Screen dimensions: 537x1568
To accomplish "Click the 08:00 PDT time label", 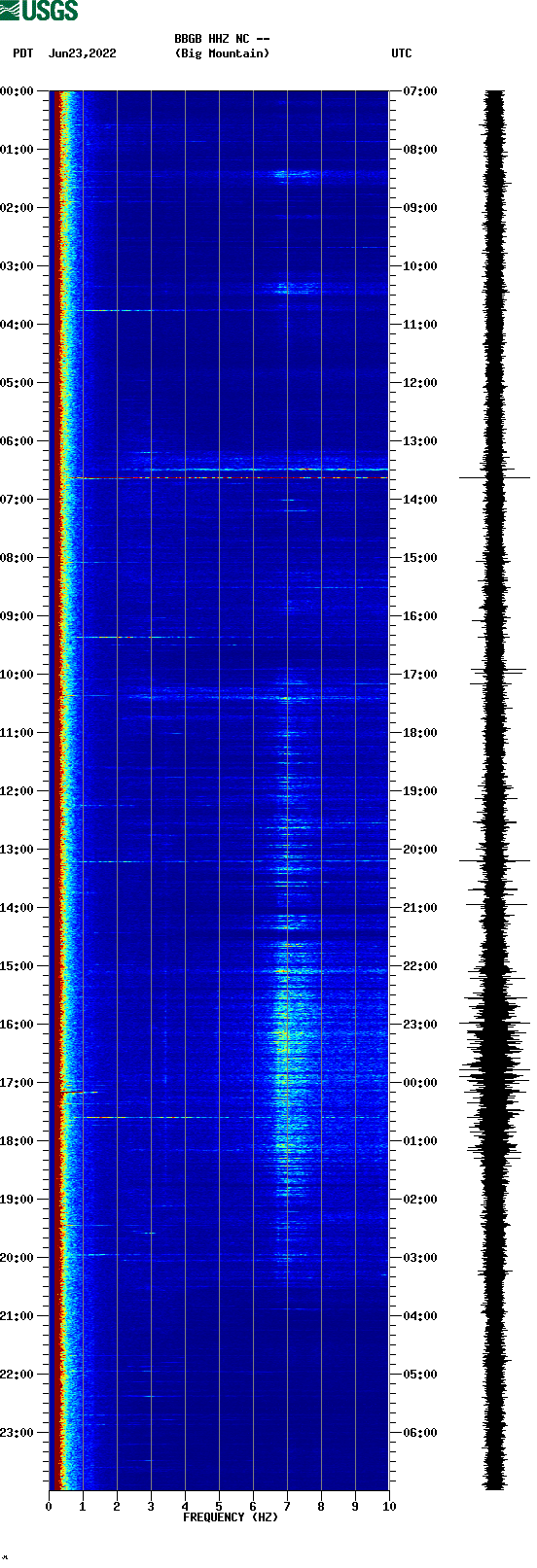I will [18, 558].
